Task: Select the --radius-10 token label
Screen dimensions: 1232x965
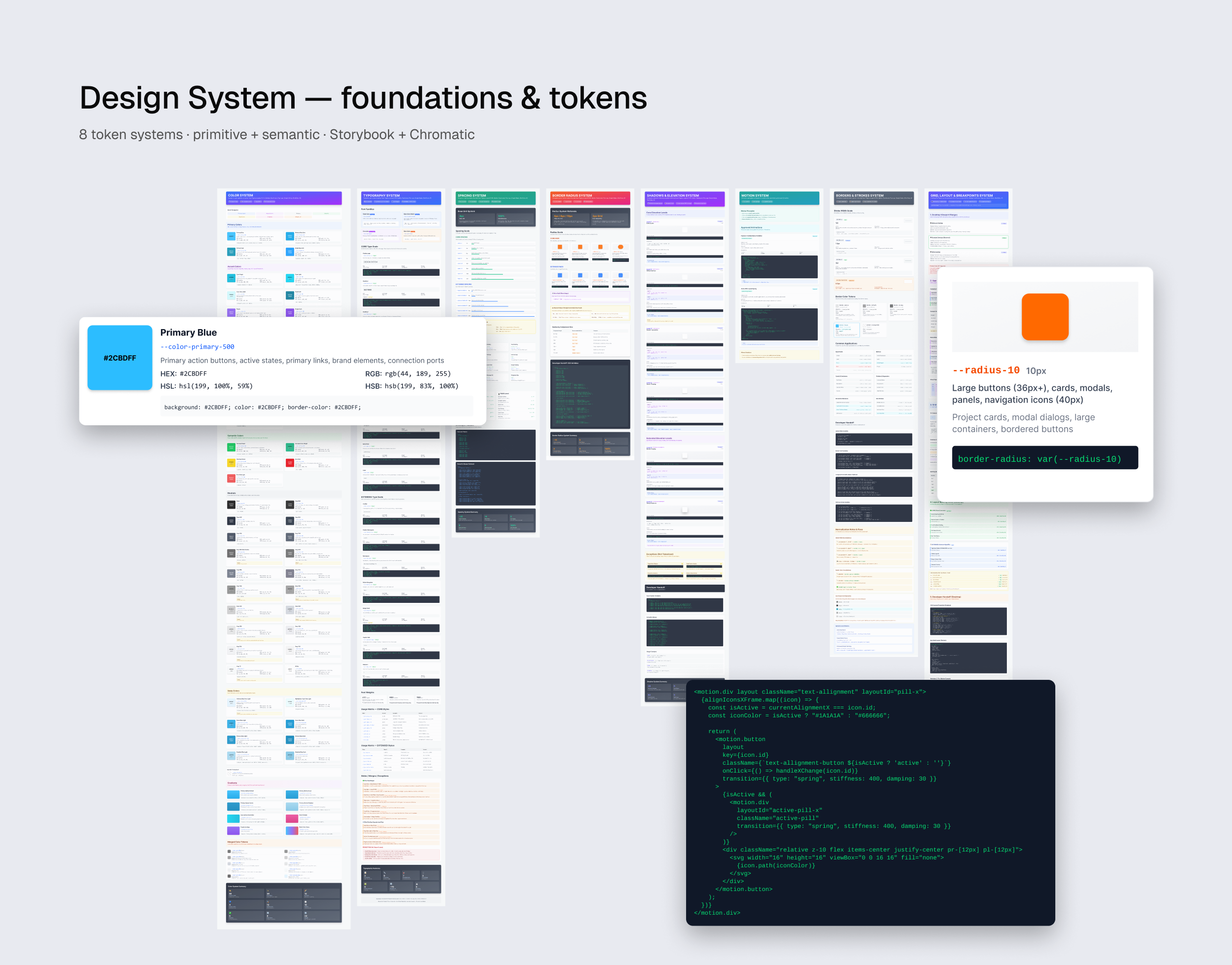Action: click(986, 370)
